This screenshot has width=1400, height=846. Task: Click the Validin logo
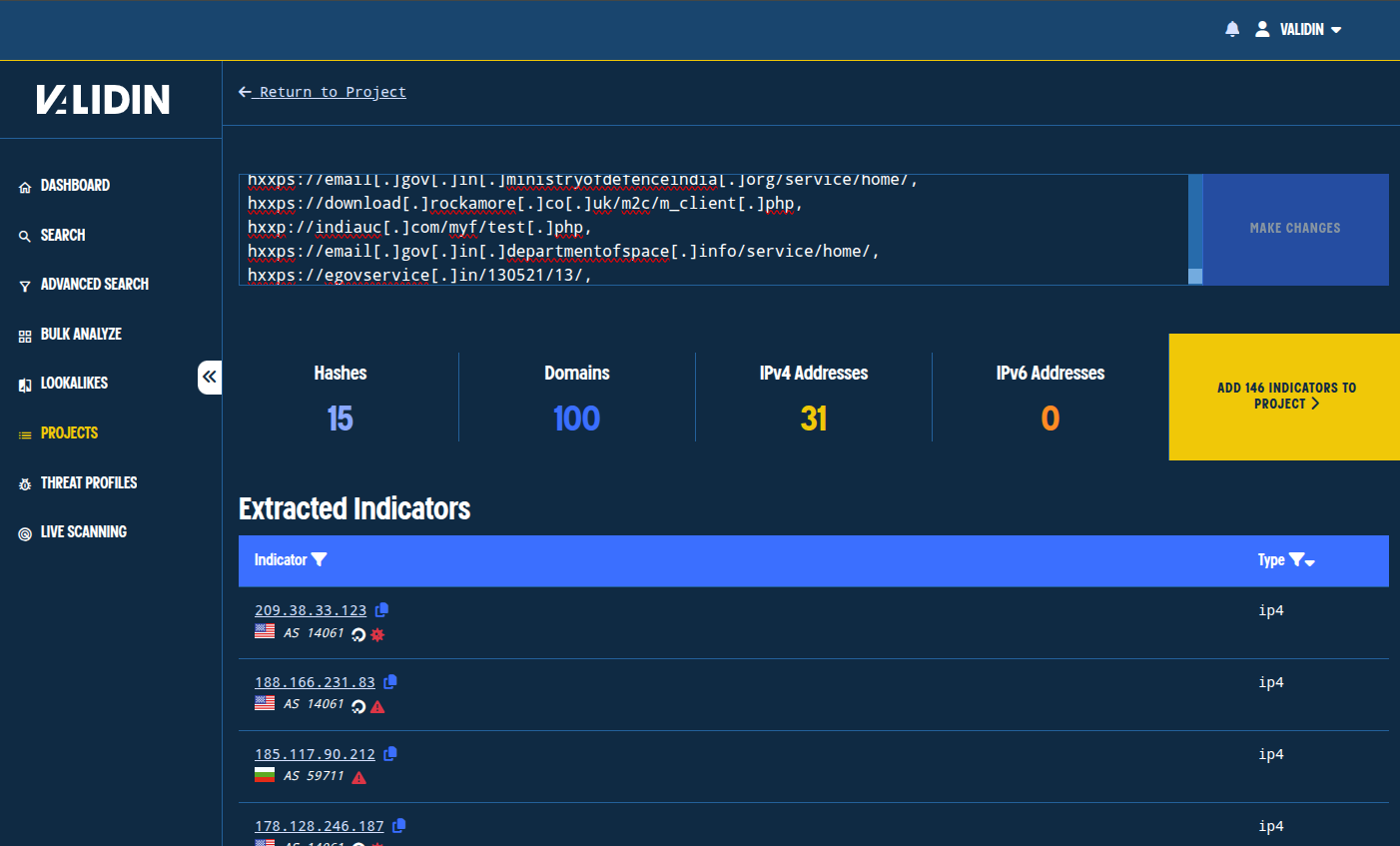coord(103,99)
